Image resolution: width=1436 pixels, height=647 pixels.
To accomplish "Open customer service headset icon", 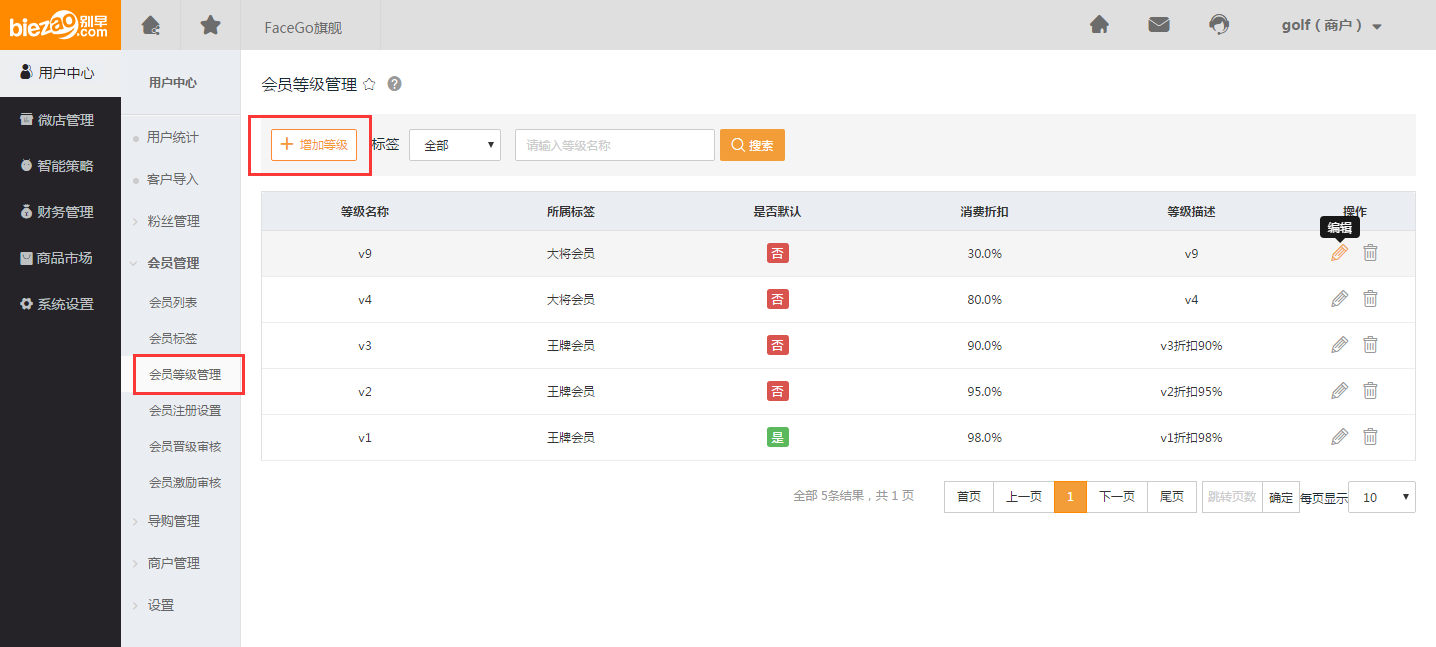I will tap(1219, 25).
